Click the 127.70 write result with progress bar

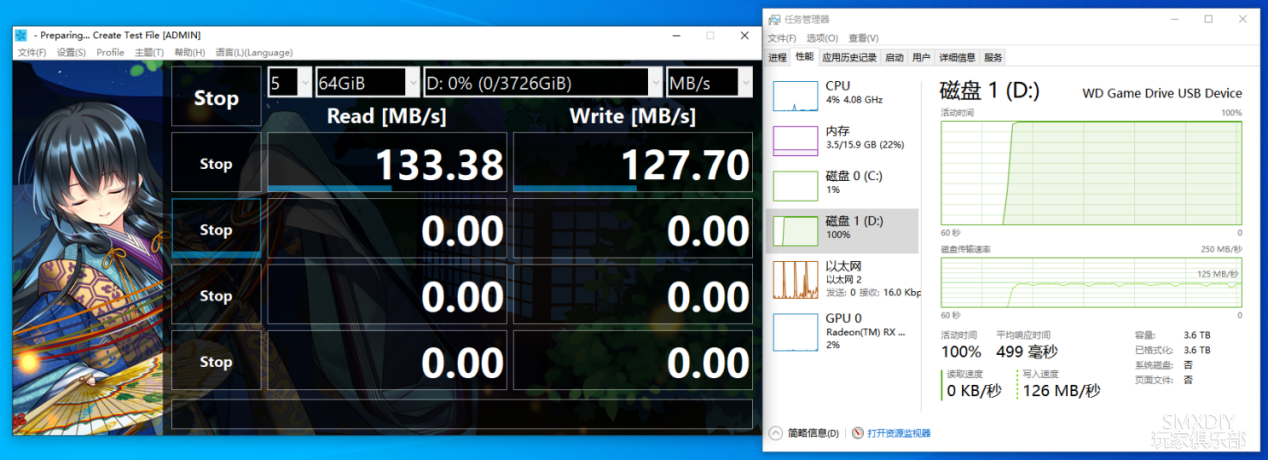pyautogui.click(x=633, y=163)
